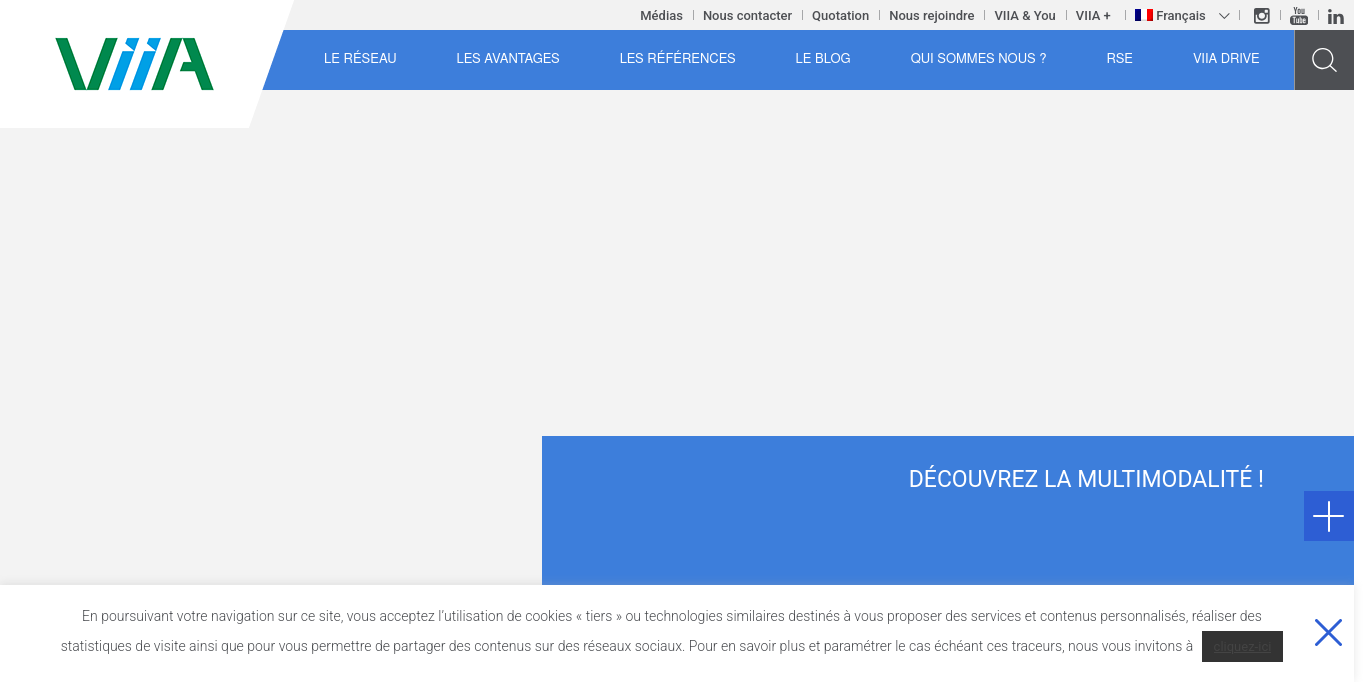Click the cliquez-ici cookie settings button
This screenshot has width=1366, height=682.
1242,647
